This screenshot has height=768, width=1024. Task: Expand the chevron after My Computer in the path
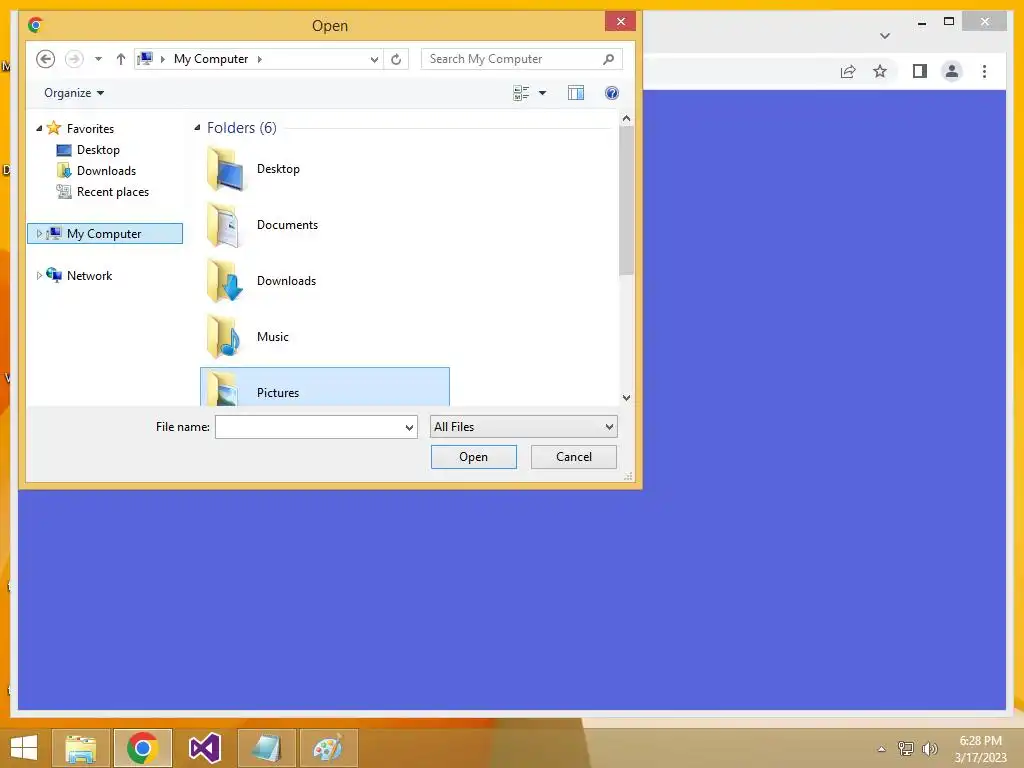pyautogui.click(x=259, y=59)
